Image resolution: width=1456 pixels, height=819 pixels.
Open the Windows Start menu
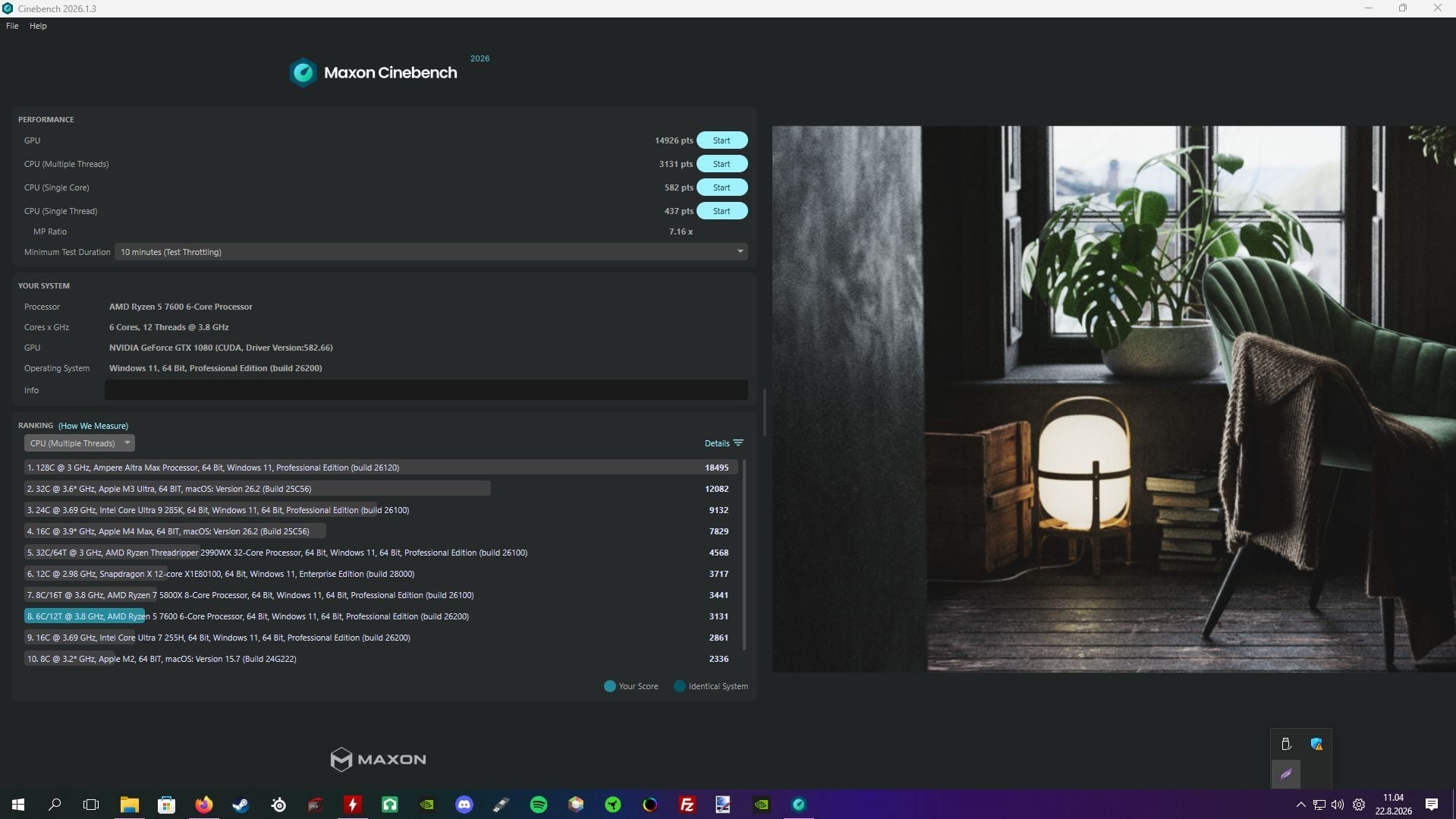click(18, 805)
